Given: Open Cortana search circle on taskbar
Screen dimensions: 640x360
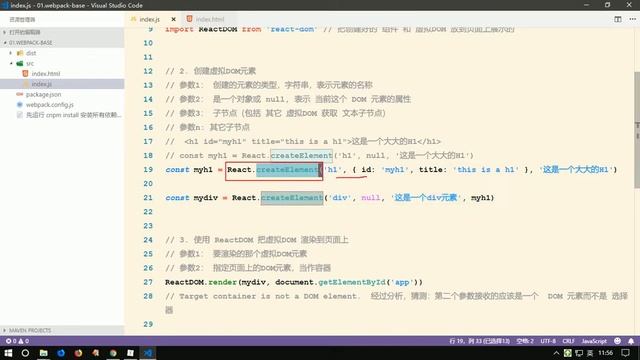Looking at the screenshot, I should coord(25,353).
